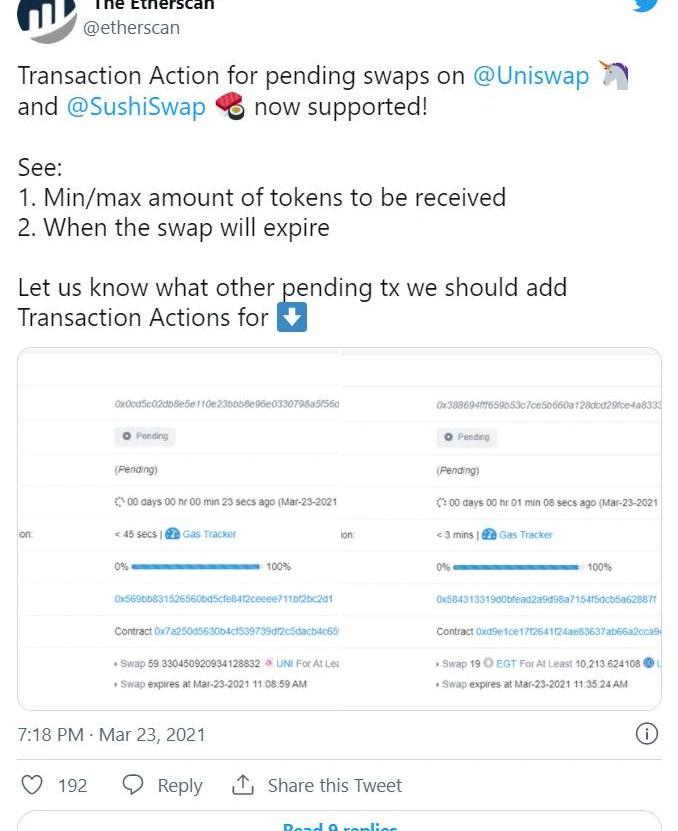Click the left Gas Tracker icon

[x=172, y=534]
